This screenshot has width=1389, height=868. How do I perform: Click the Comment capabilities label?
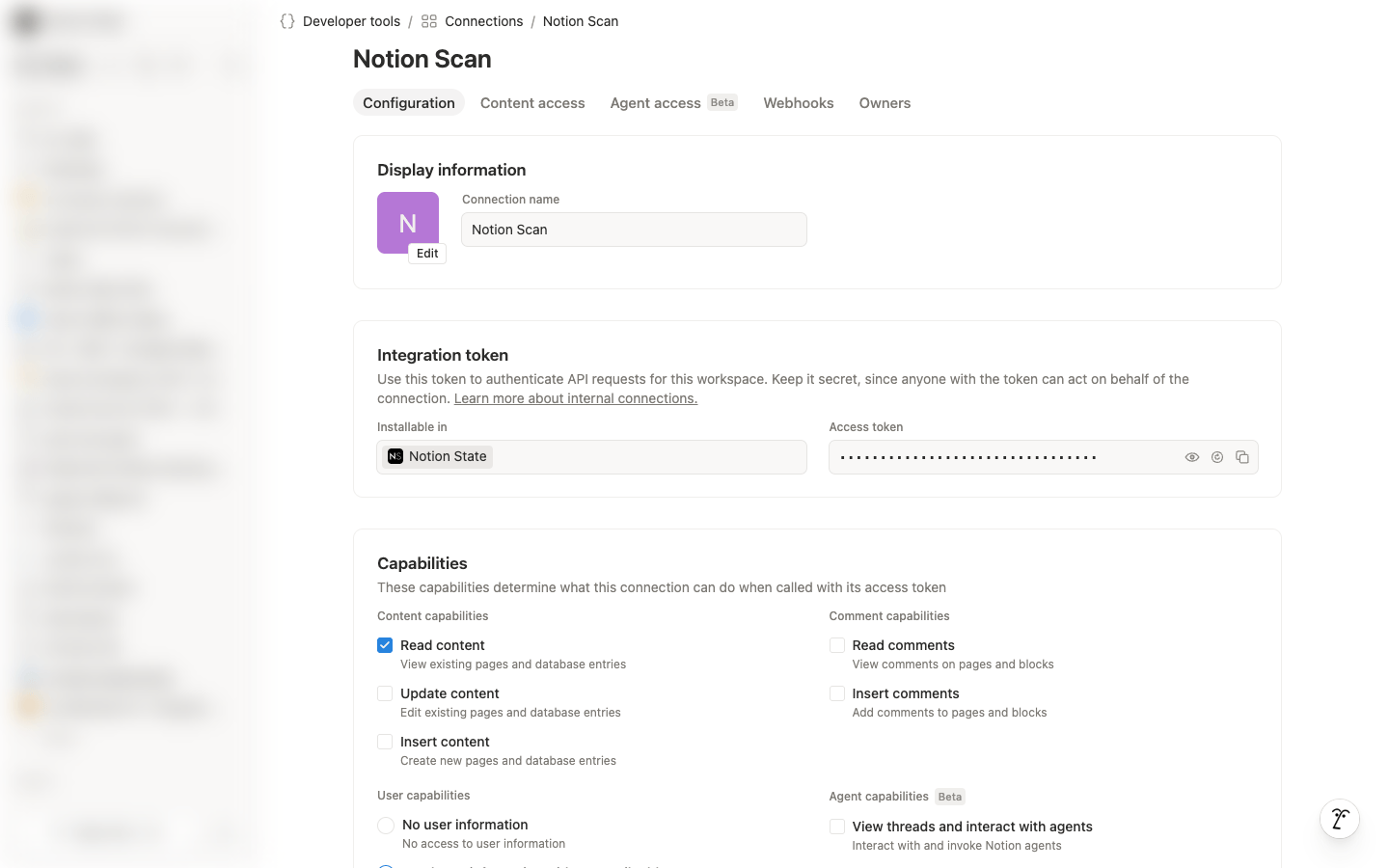click(889, 616)
